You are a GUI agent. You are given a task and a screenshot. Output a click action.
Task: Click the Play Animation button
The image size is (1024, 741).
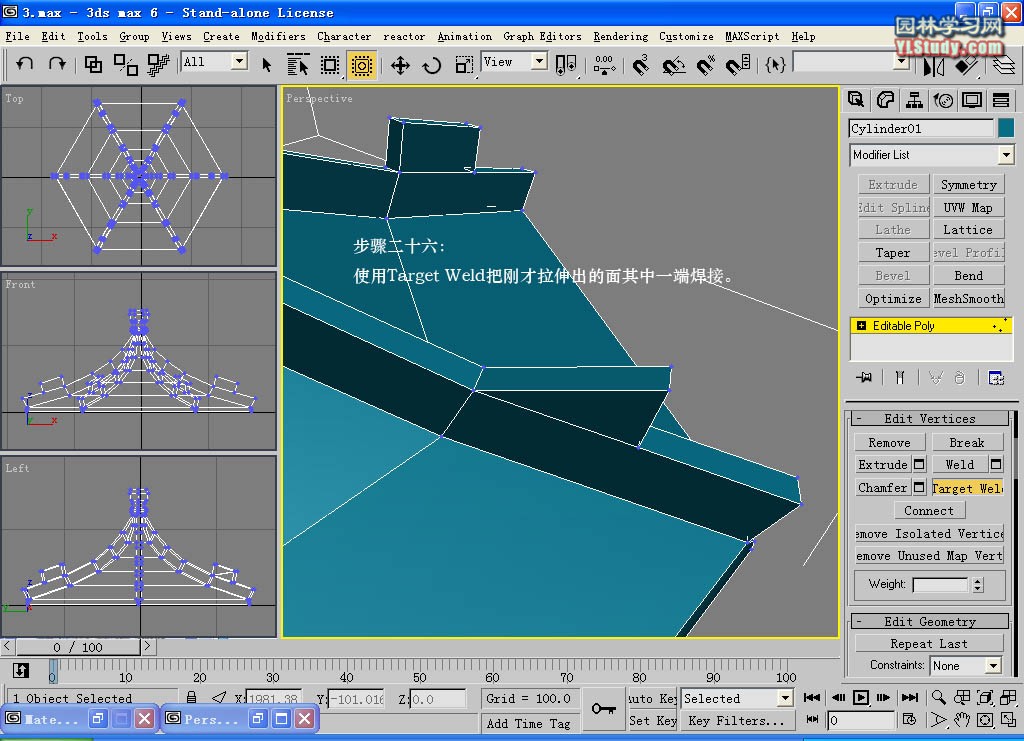[861, 698]
